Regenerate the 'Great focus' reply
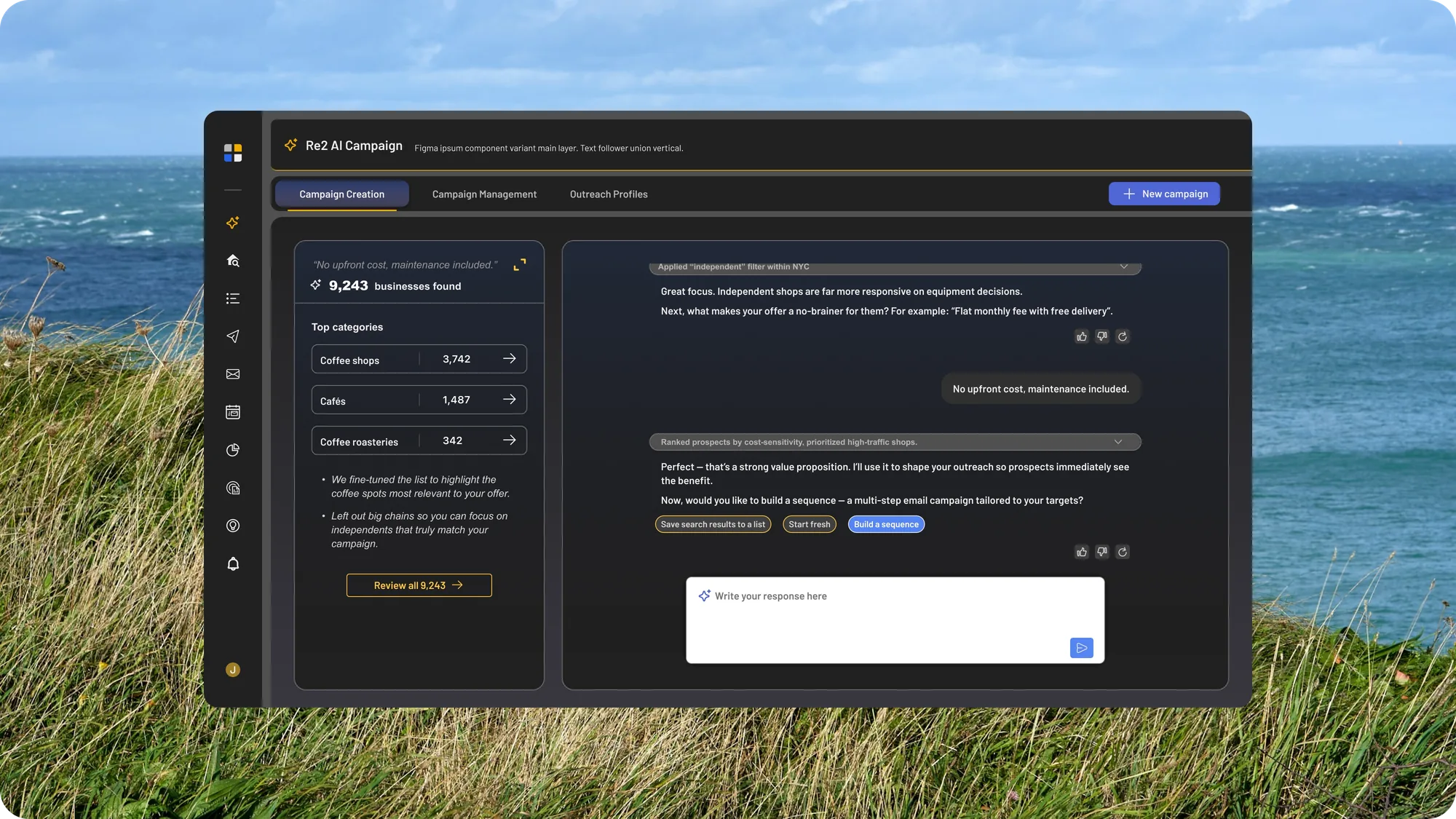 pyautogui.click(x=1123, y=336)
